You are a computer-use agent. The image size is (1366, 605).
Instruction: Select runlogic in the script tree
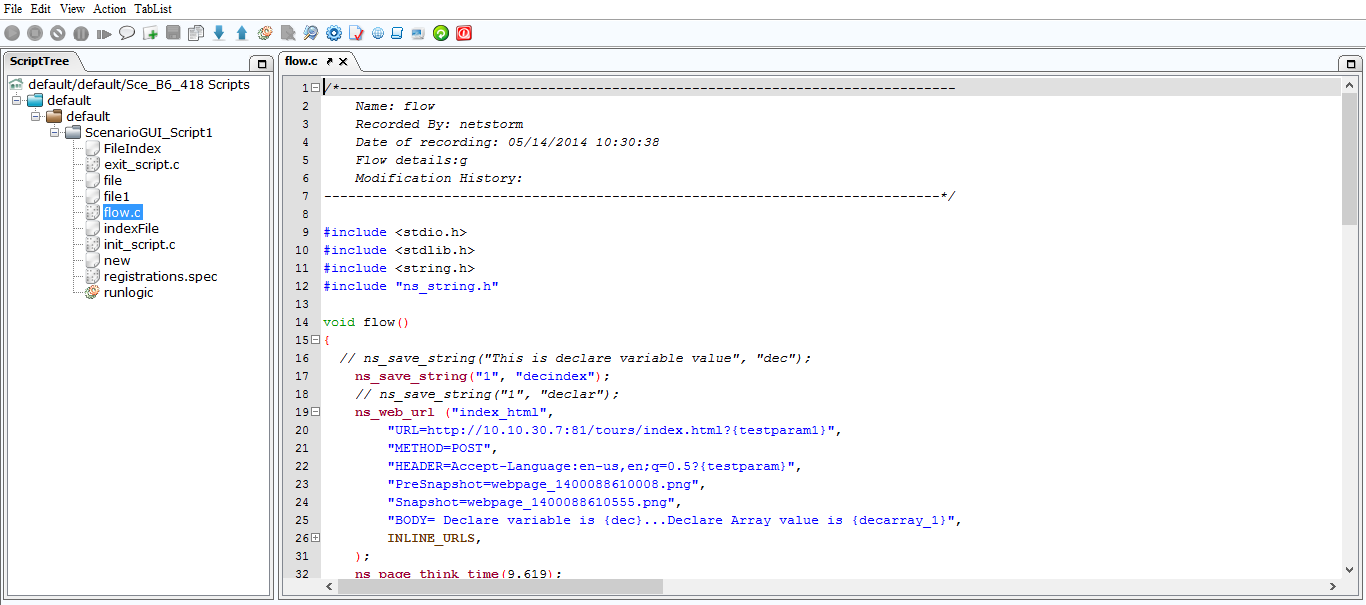[x=129, y=292]
